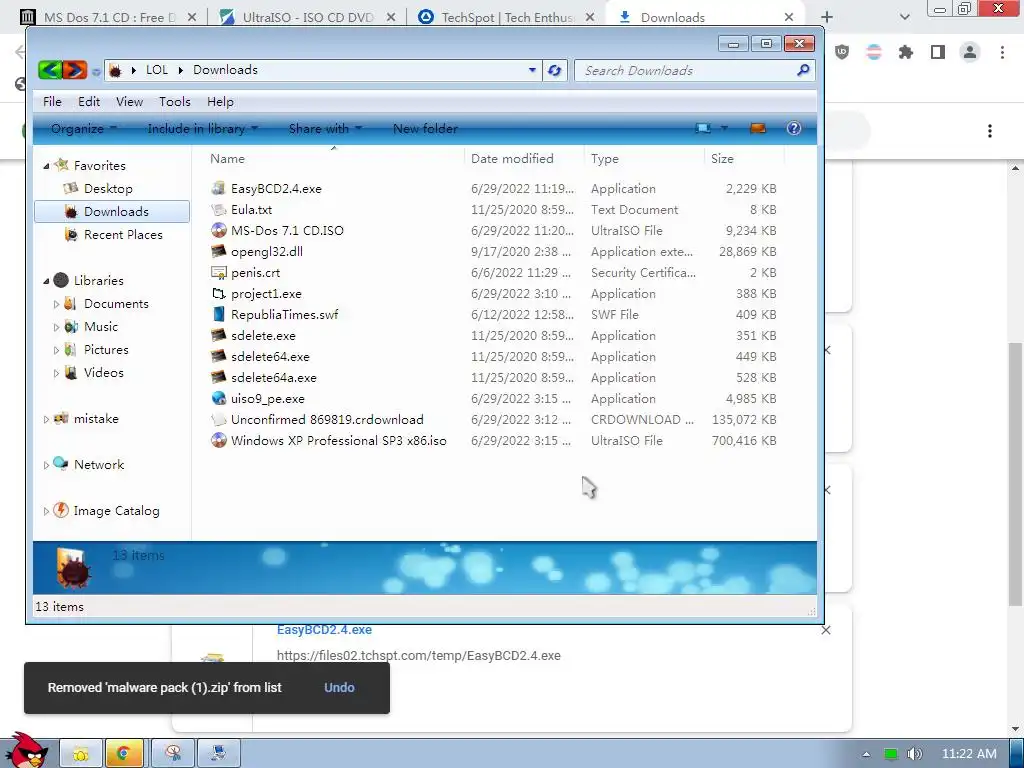Image resolution: width=1024 pixels, height=768 pixels.
Task: Select the Windows XP Professional SP3 iso icon
Action: (219, 440)
